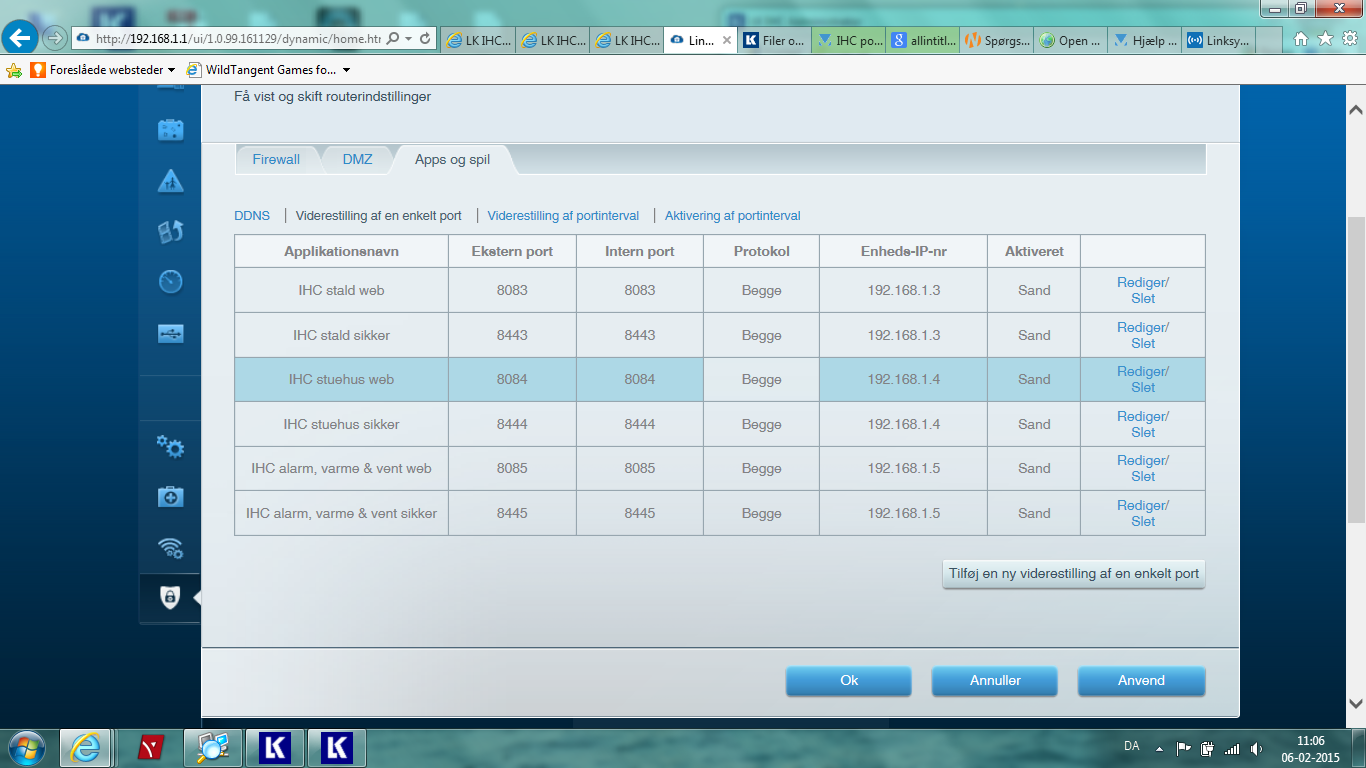Viewport: 1366px width, 768px height.
Task: Switch to the DMZ tab
Action: tap(357, 160)
